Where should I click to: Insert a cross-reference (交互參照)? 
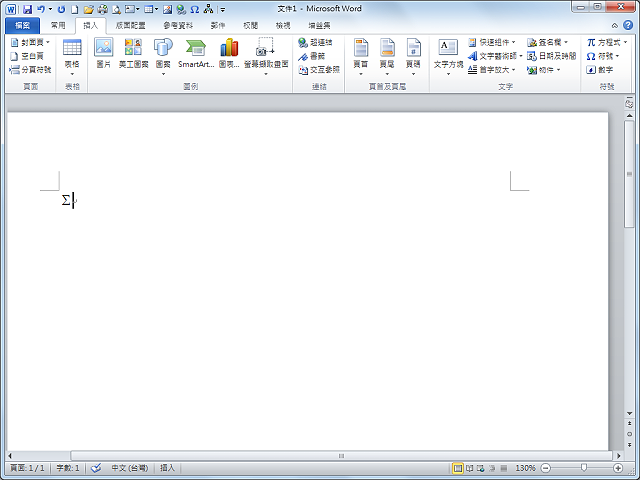[319, 70]
